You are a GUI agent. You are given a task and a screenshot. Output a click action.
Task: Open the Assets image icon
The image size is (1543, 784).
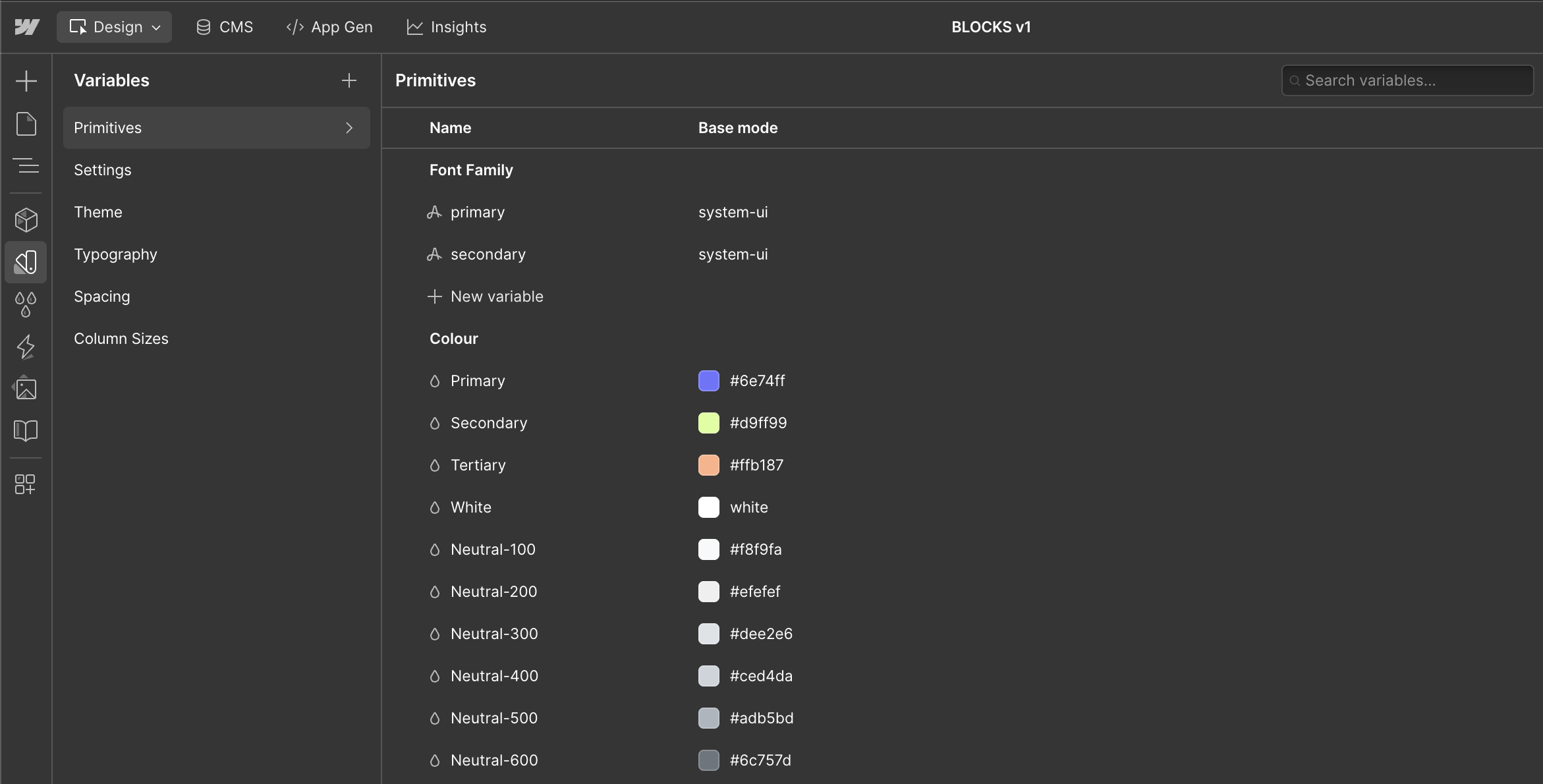[26, 389]
